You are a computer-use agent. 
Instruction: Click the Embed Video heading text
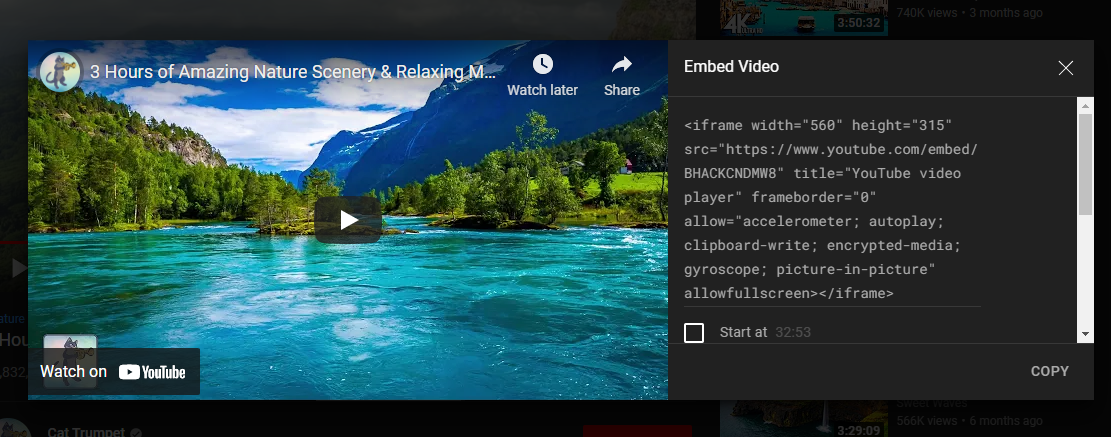731,67
